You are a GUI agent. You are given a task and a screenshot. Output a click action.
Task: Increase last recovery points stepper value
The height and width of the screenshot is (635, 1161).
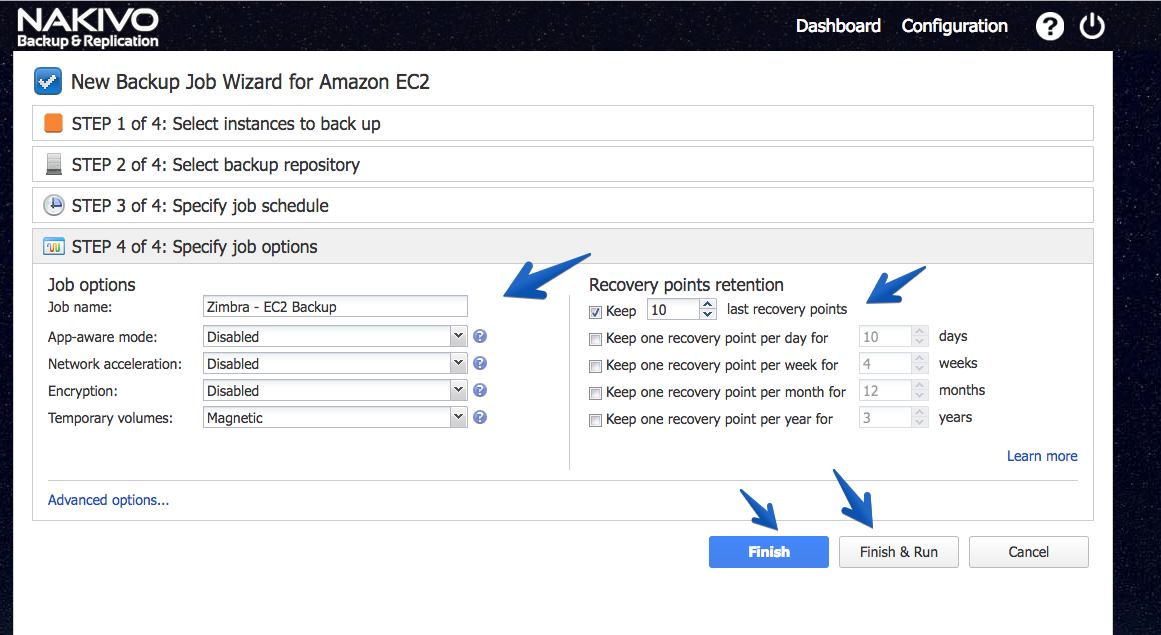708,304
